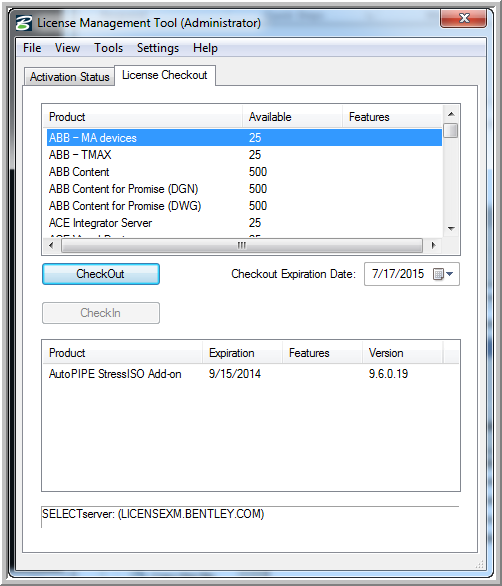Image resolution: width=502 pixels, height=586 pixels.
Task: Open the Settings menu
Action: coord(158,48)
